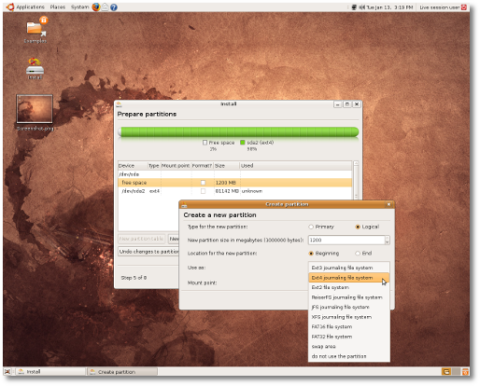
Task: Choose End location radio button
Action: pyautogui.click(x=358, y=253)
